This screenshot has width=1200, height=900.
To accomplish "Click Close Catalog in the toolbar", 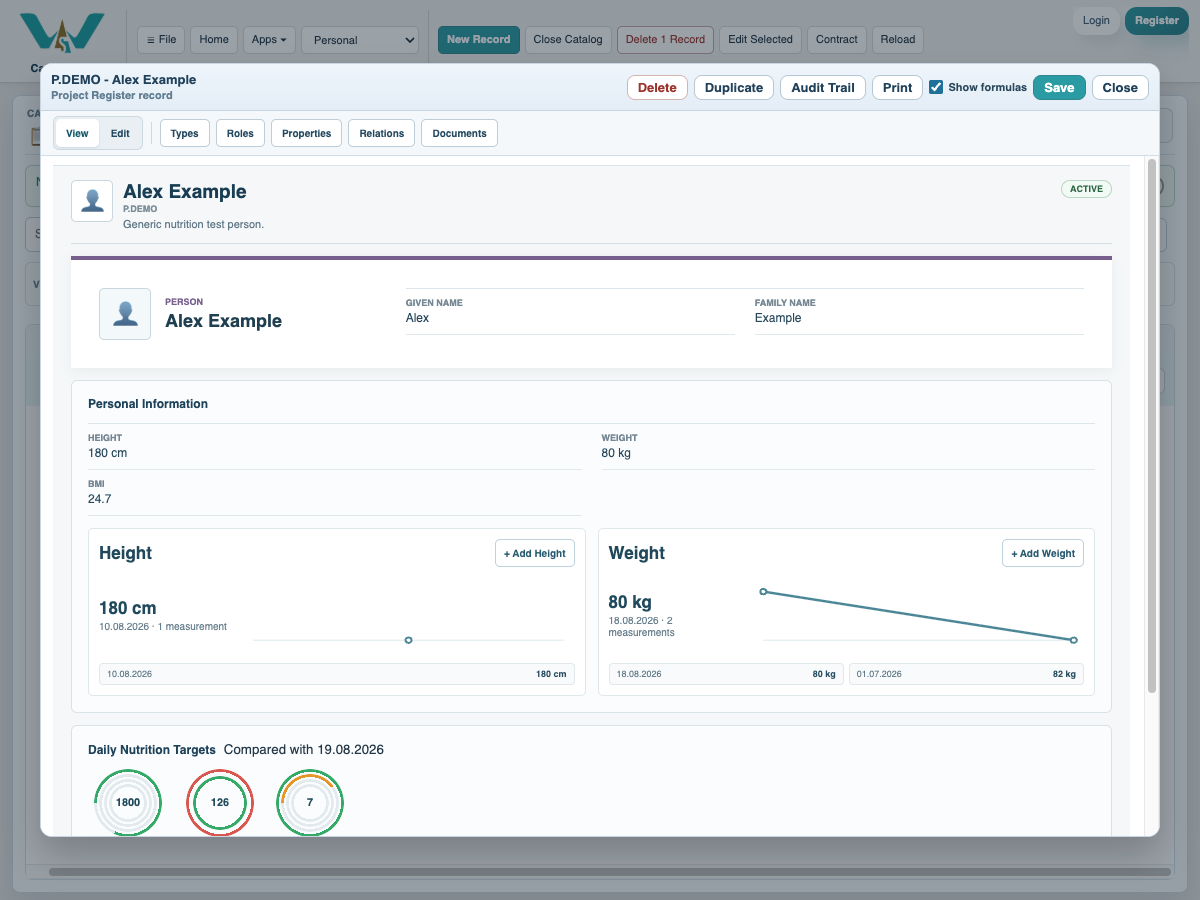I will pos(568,40).
